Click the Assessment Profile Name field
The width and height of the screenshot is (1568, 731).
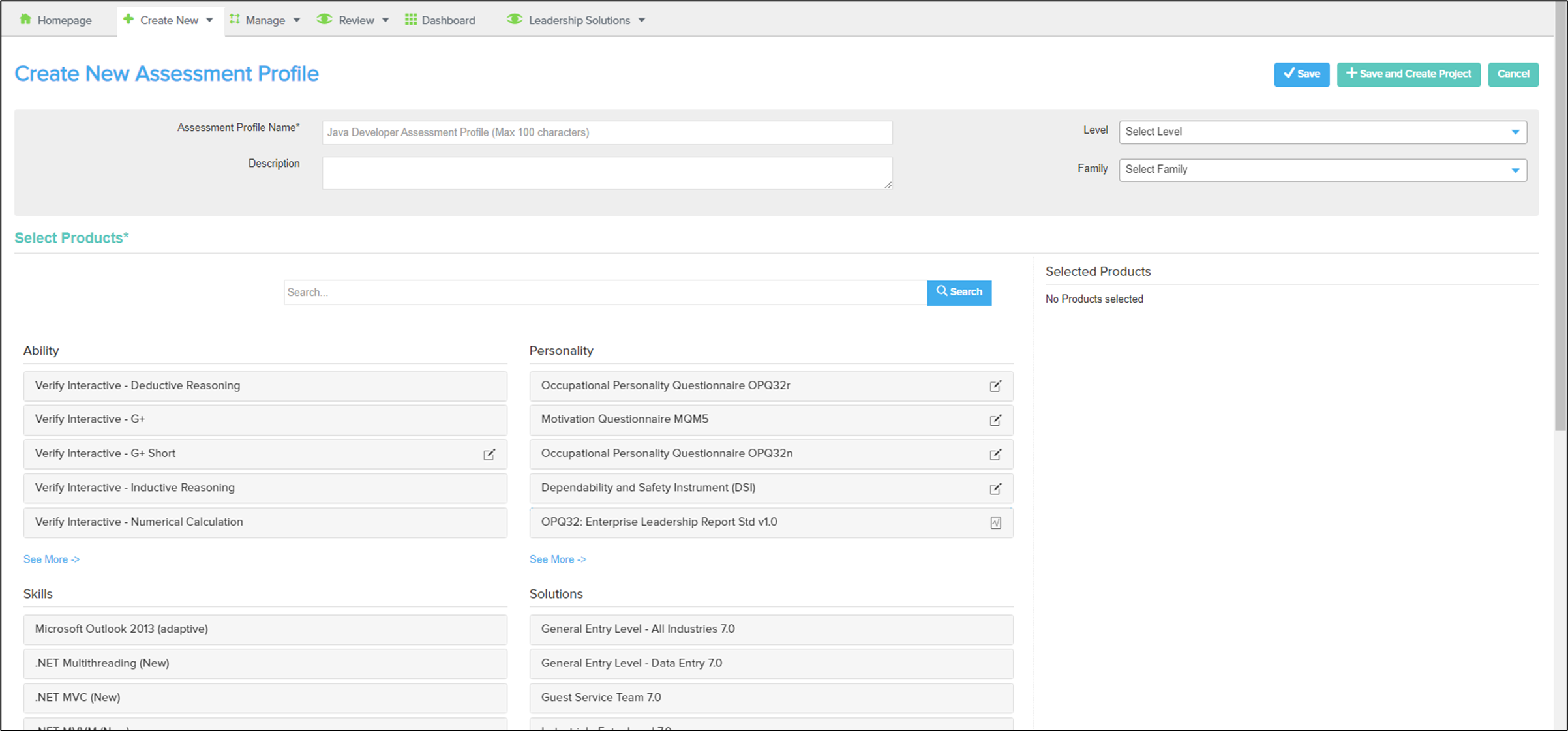click(x=607, y=132)
